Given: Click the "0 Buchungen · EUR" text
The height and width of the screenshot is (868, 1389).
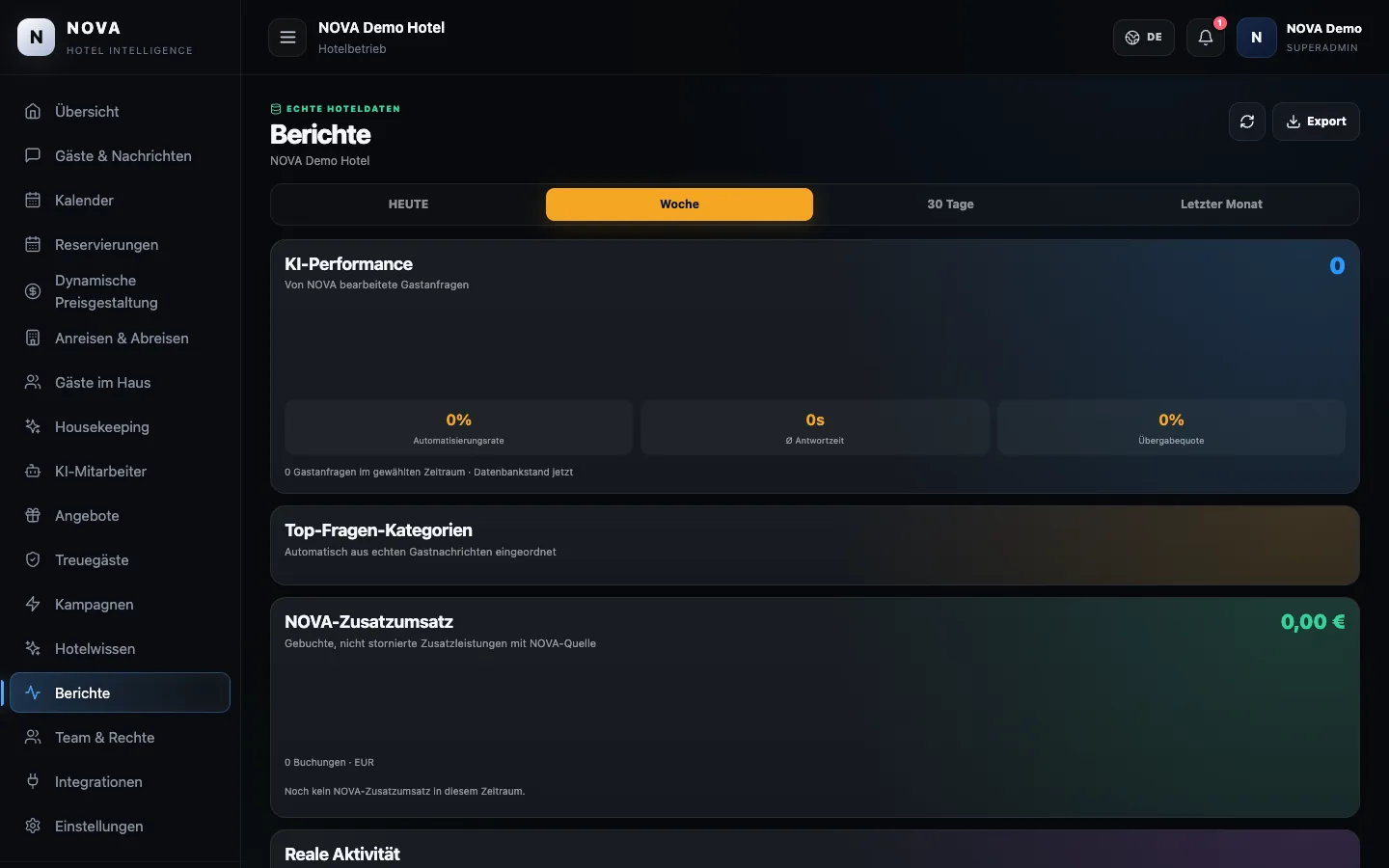Looking at the screenshot, I should [x=329, y=763].
